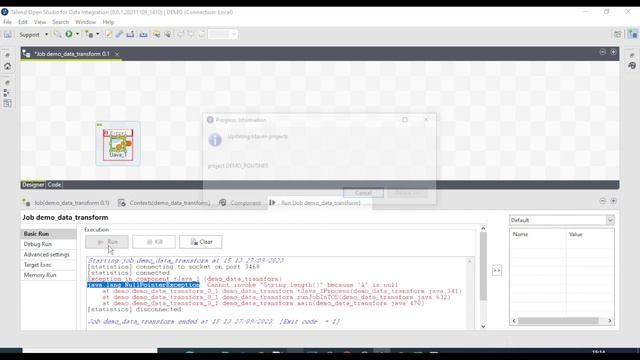640x360 pixels.
Task: Open the Job(demo_data_transform 0.1) view tab
Action: [x=66, y=203]
